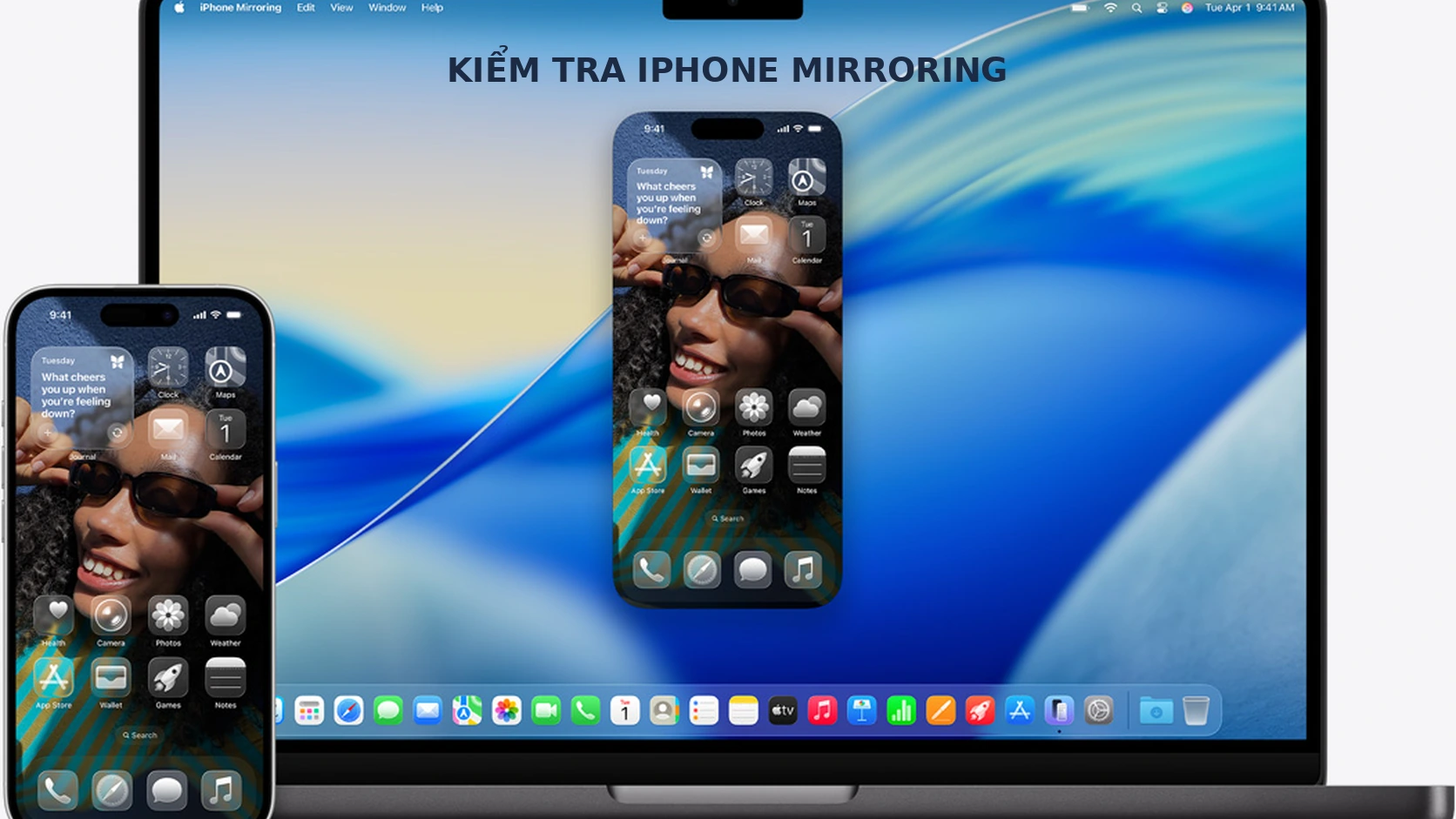This screenshot has height=819, width=1456.
Task: Click the iPhone Mirroring icon in the Dock
Action: pyautogui.click(x=1059, y=711)
